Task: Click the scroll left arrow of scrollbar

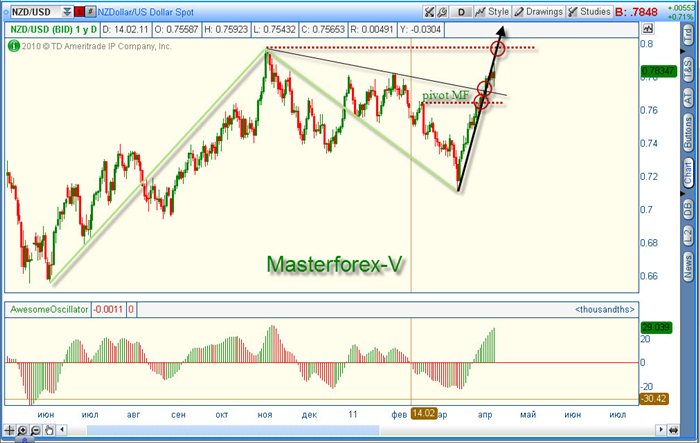Action: pos(62,430)
